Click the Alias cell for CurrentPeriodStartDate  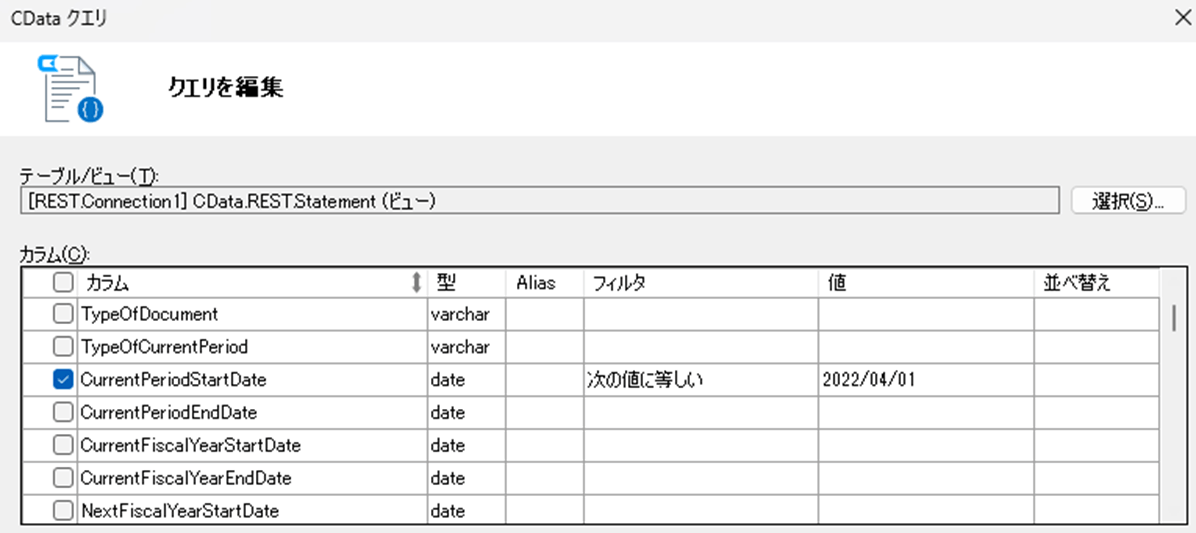(x=545, y=380)
